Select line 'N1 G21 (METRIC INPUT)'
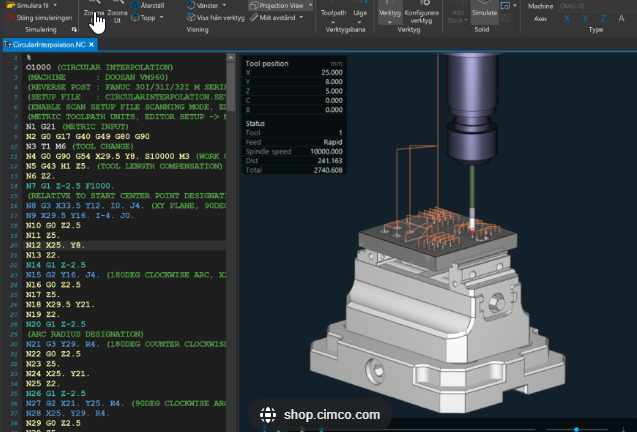The height and width of the screenshot is (432, 637). click(x=77, y=126)
